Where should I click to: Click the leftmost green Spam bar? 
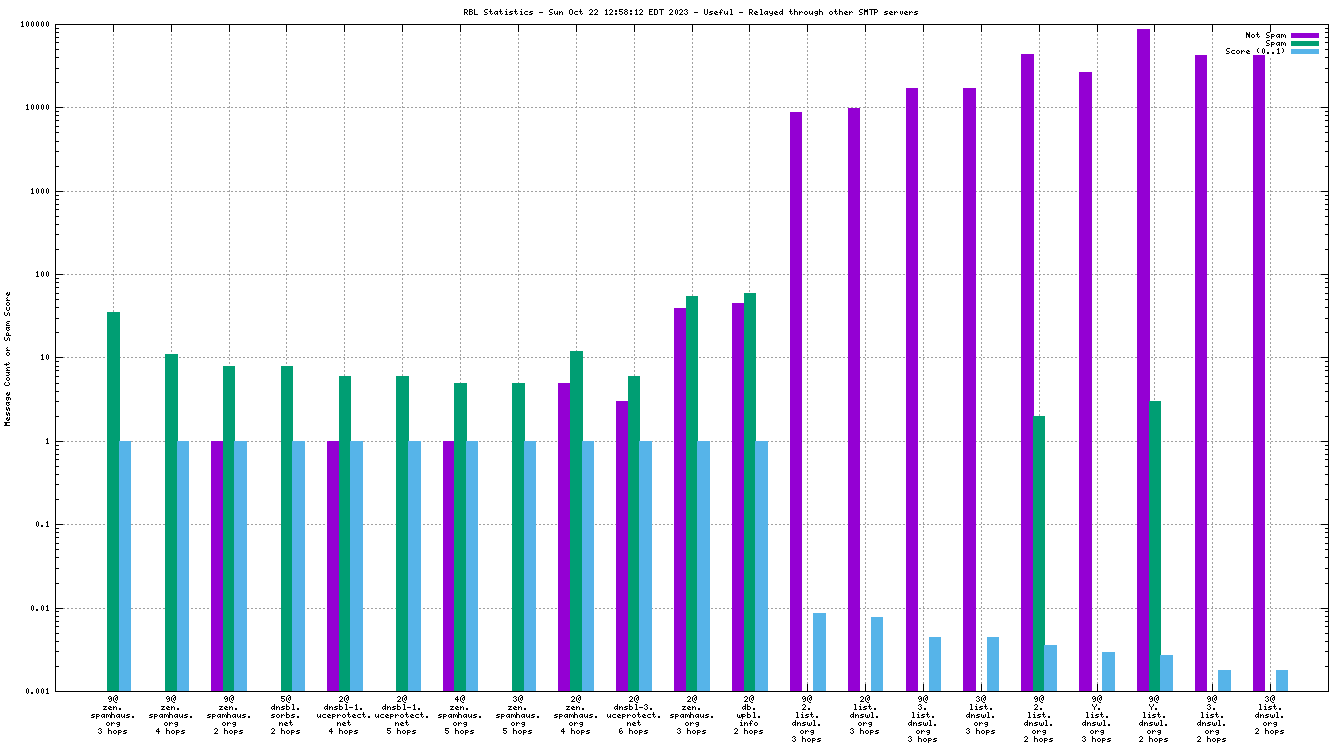click(x=113, y=501)
